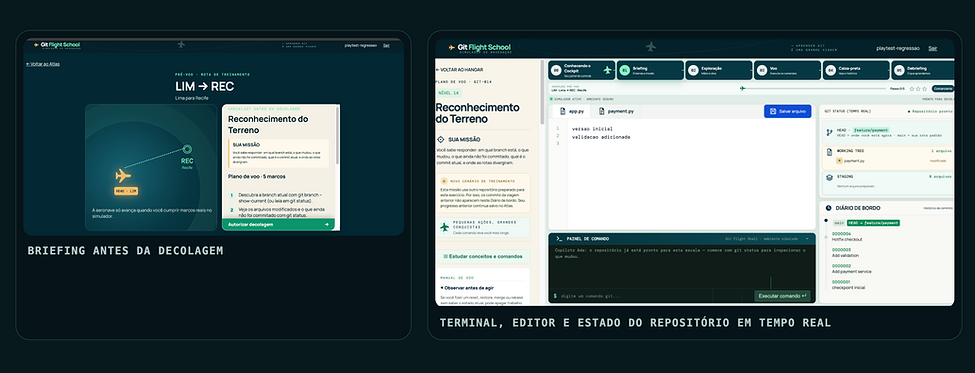Click the payment.py tab file icon
Screen dimensions: 975x373
(602, 111)
